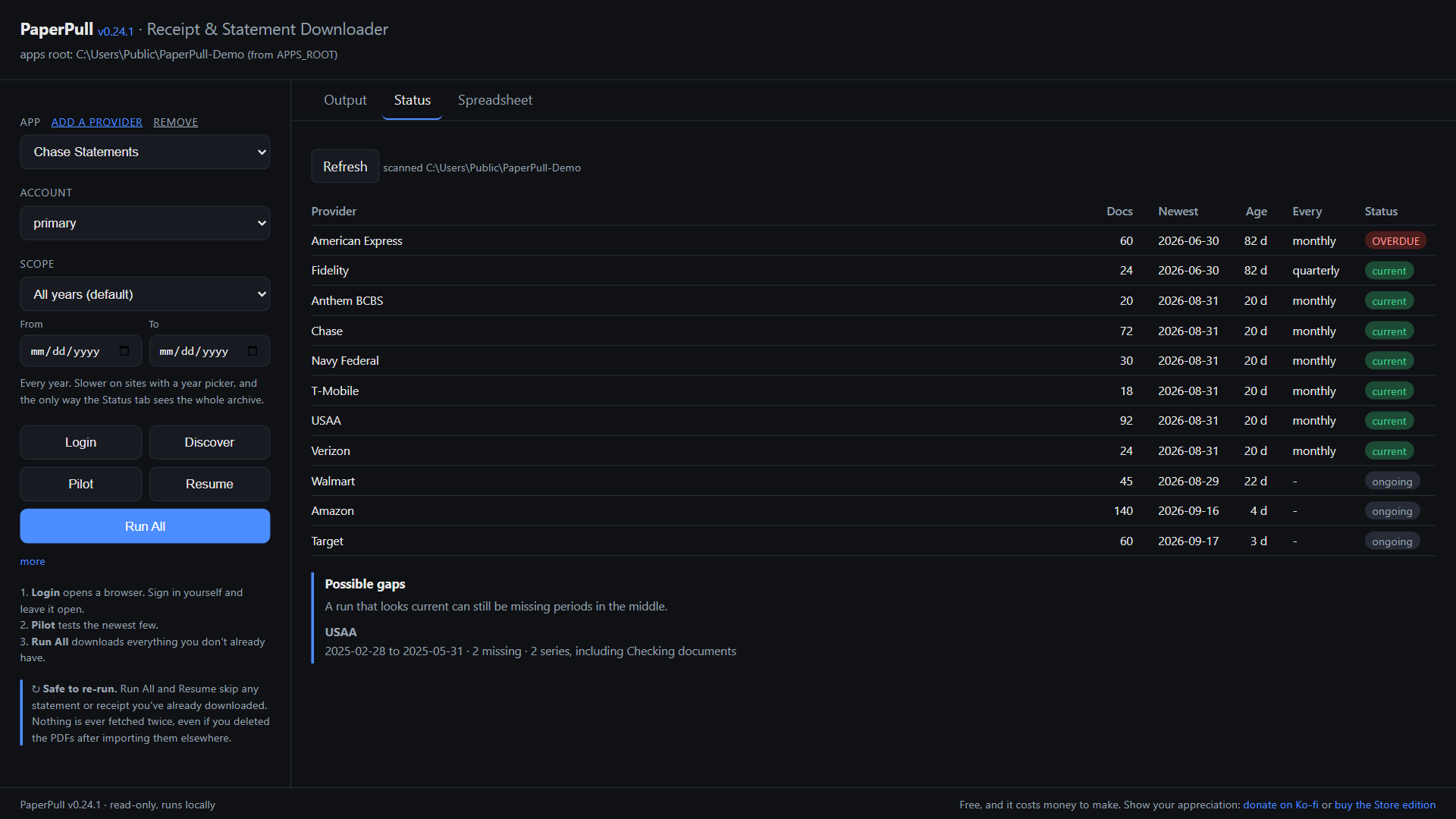Select the Verizon provider name
The height and width of the screenshot is (819, 1456).
coord(331,451)
